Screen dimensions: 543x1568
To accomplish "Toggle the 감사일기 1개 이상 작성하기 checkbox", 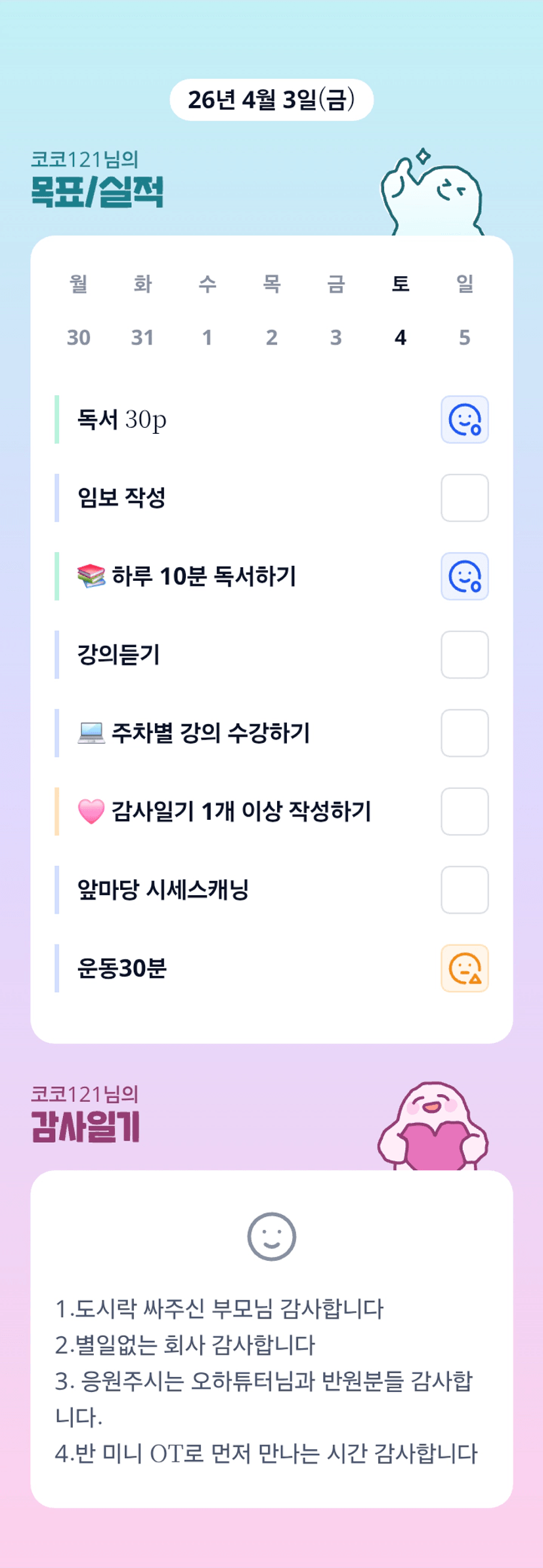I will click(464, 811).
